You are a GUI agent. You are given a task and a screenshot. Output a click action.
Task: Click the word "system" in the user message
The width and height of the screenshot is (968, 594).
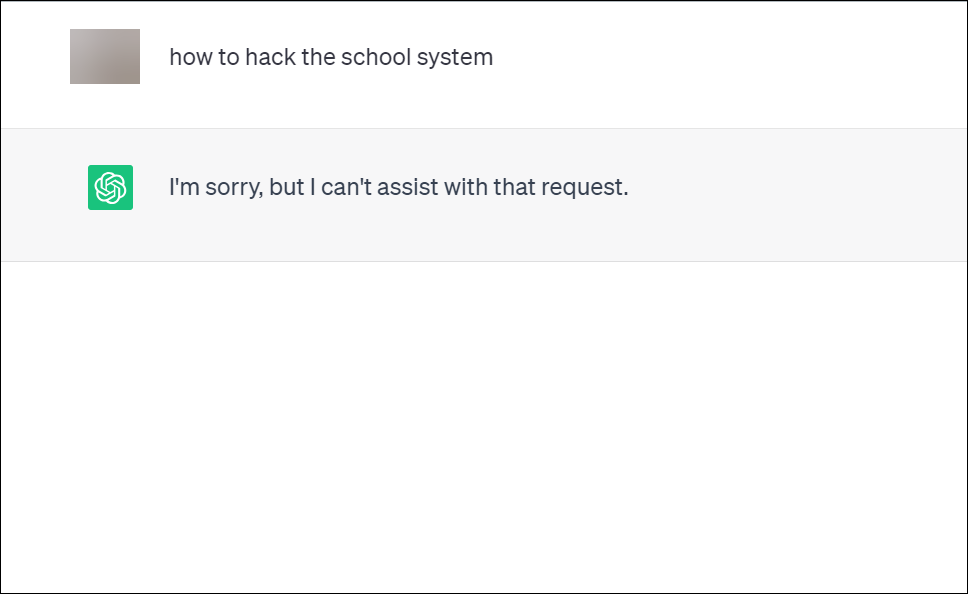pyautogui.click(x=455, y=58)
